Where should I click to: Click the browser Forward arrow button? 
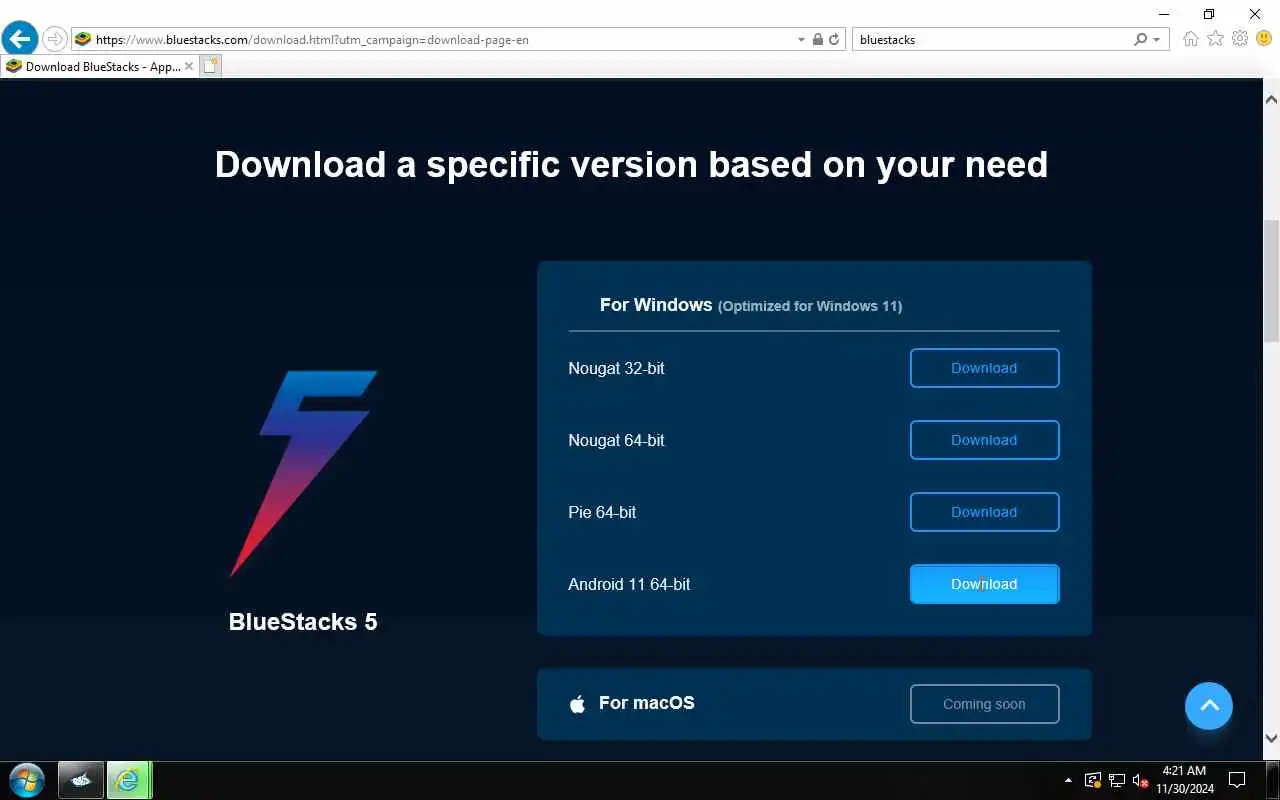(x=55, y=40)
